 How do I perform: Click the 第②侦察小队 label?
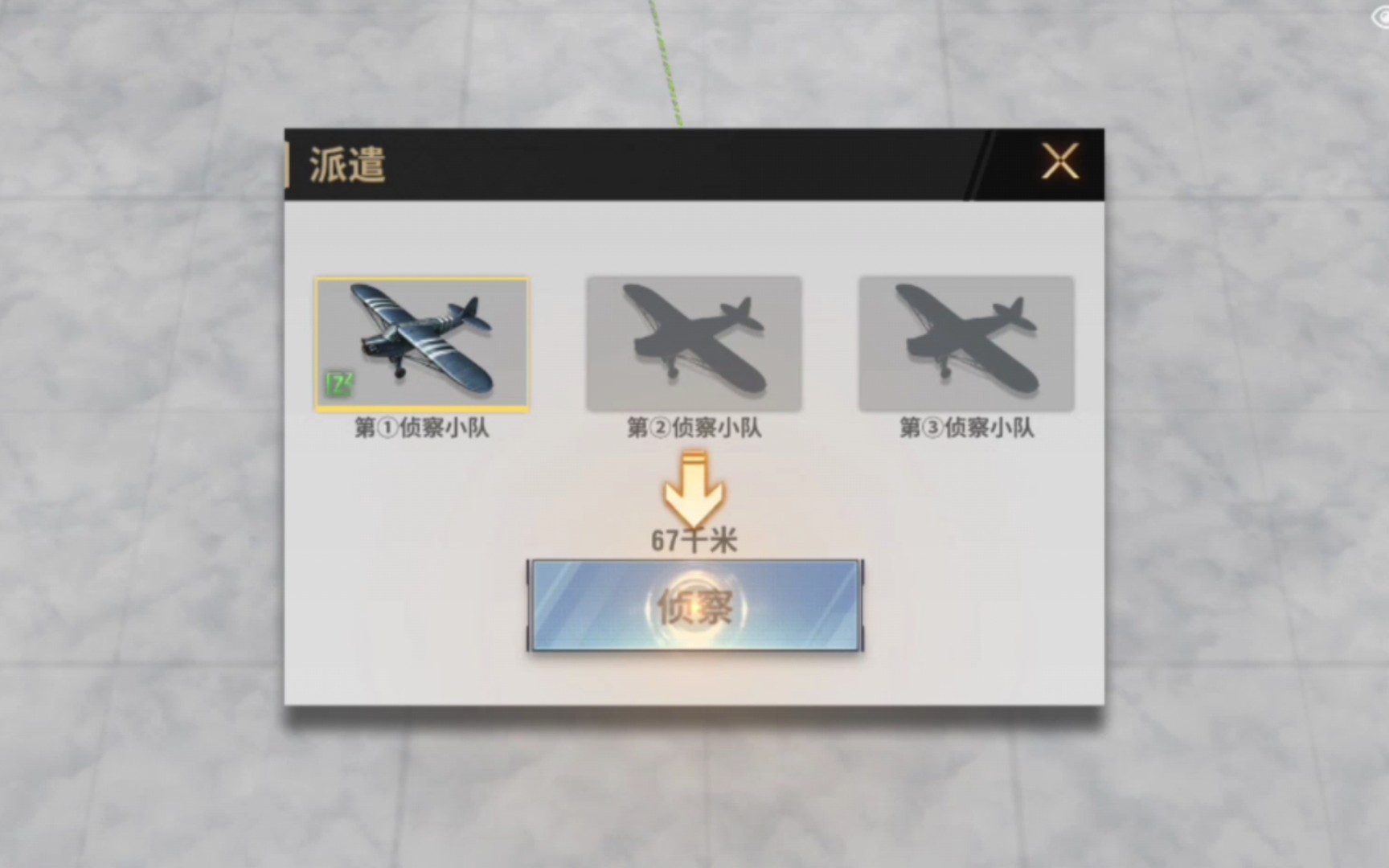pyautogui.click(x=694, y=428)
